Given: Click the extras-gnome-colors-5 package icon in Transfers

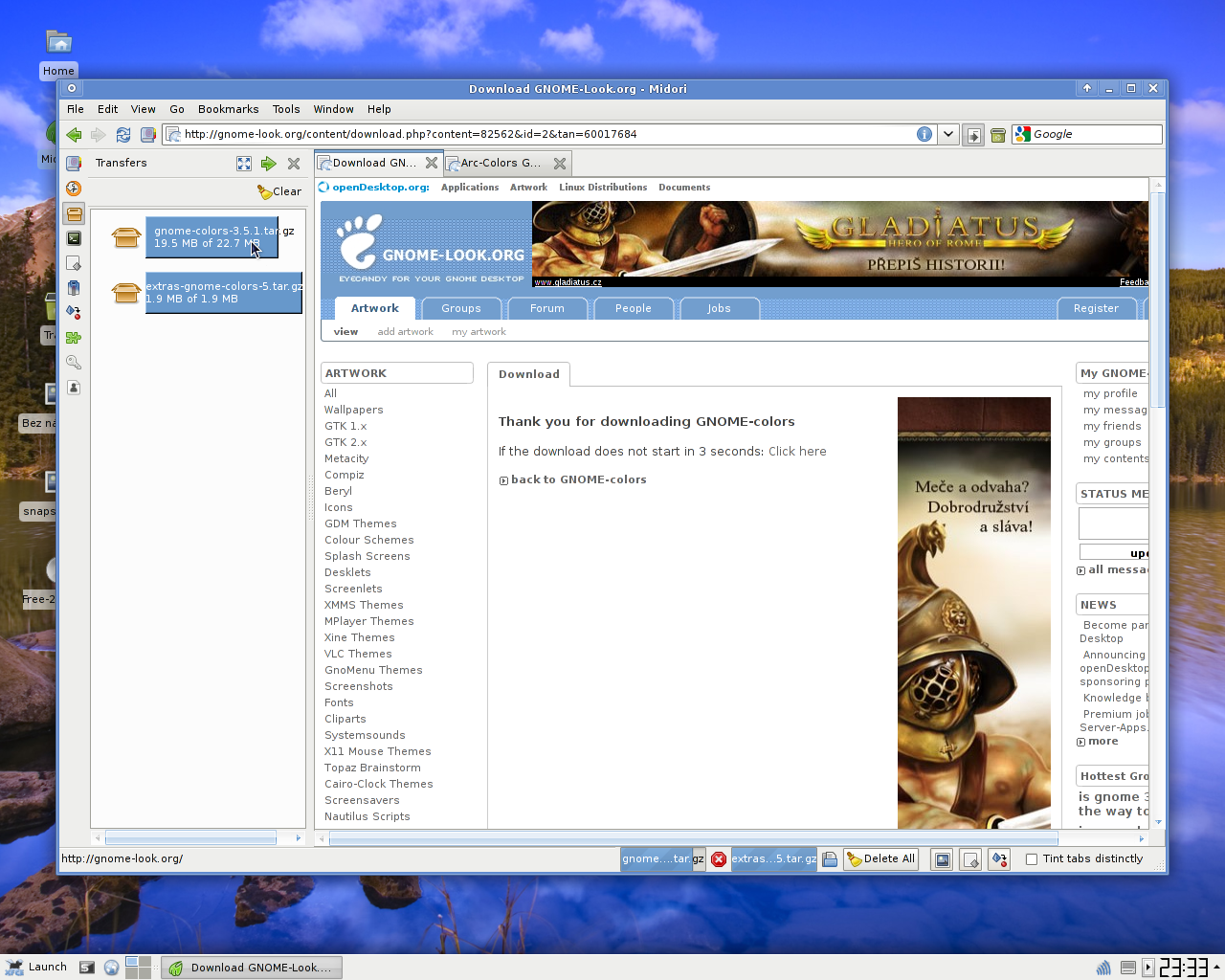Looking at the screenshot, I should tap(126, 292).
